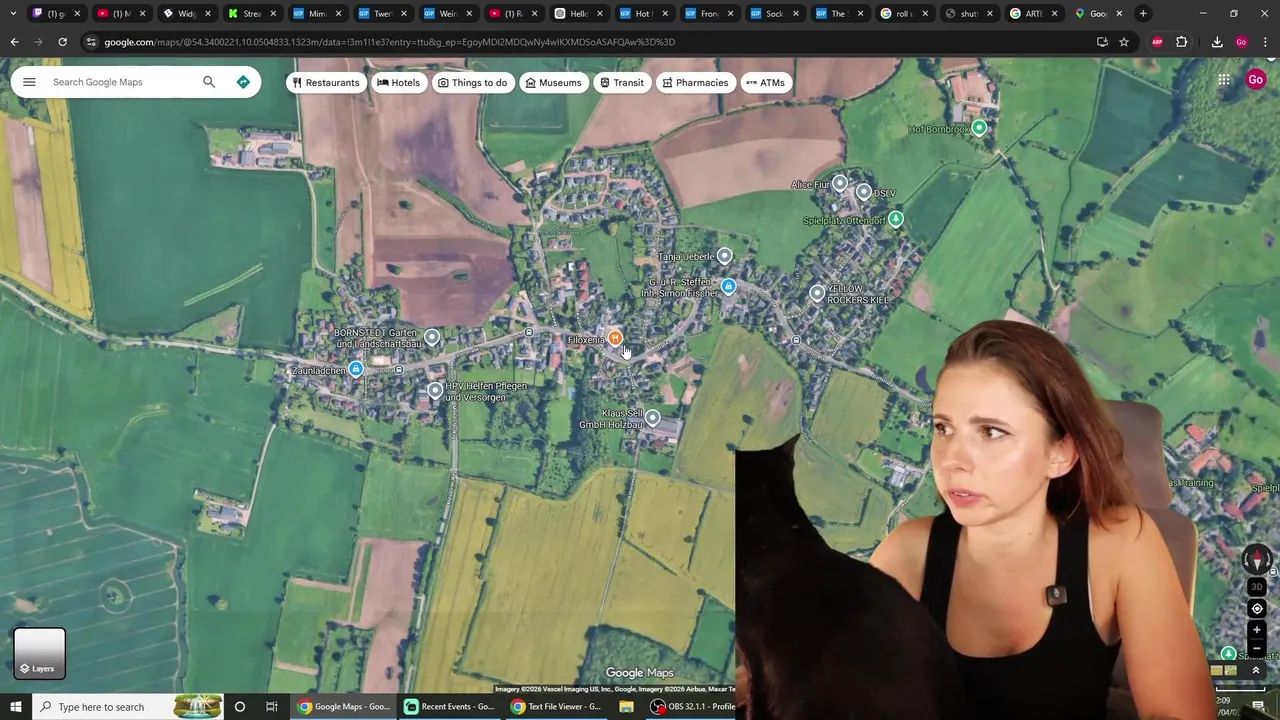The width and height of the screenshot is (1280, 720).
Task: Select the ATMs chip
Action: click(x=765, y=83)
